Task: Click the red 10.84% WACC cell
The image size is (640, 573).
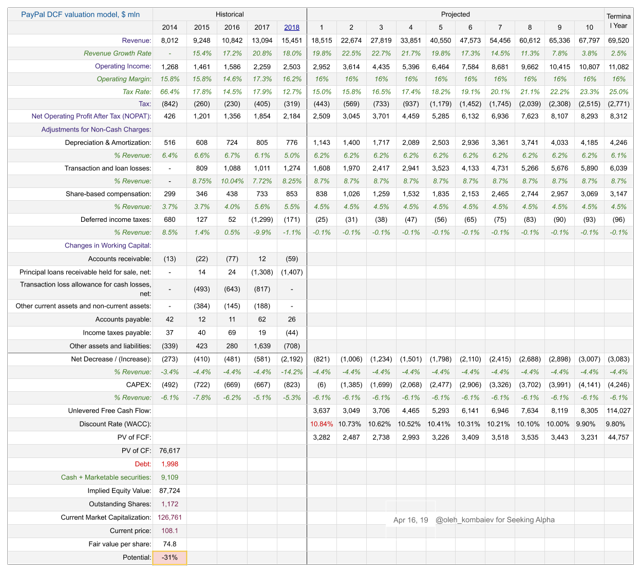Action: tap(321, 424)
